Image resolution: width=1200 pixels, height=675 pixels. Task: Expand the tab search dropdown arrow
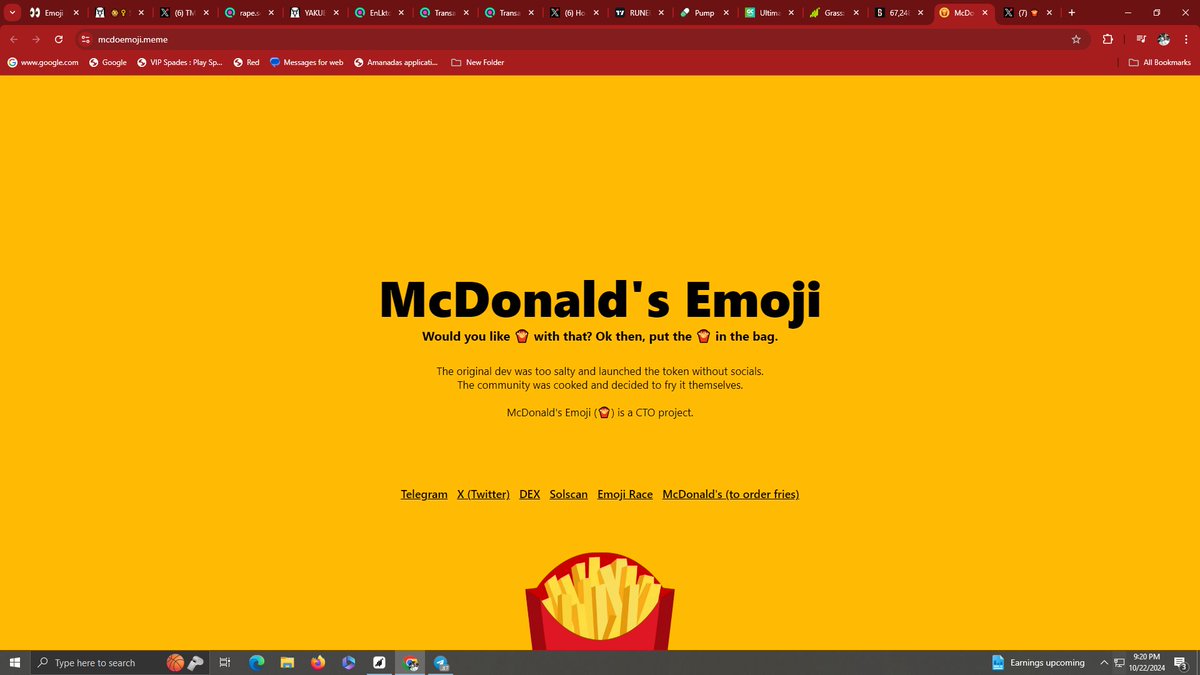[x=12, y=13]
